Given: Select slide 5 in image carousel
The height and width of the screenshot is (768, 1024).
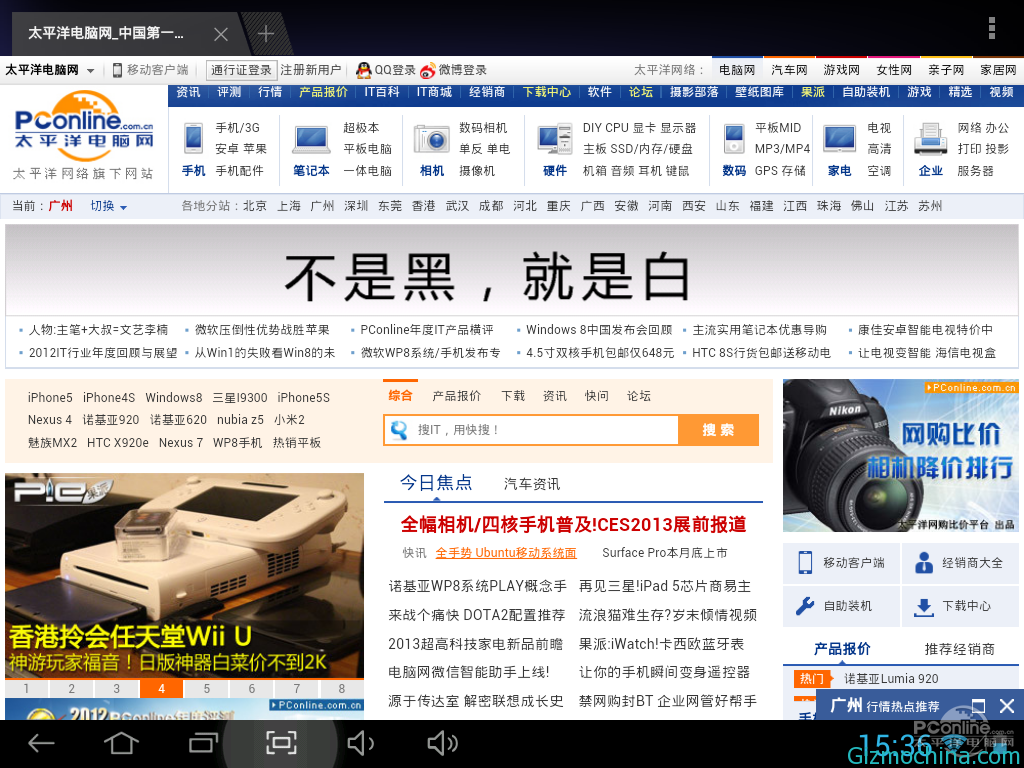Looking at the screenshot, I should pos(207,689).
